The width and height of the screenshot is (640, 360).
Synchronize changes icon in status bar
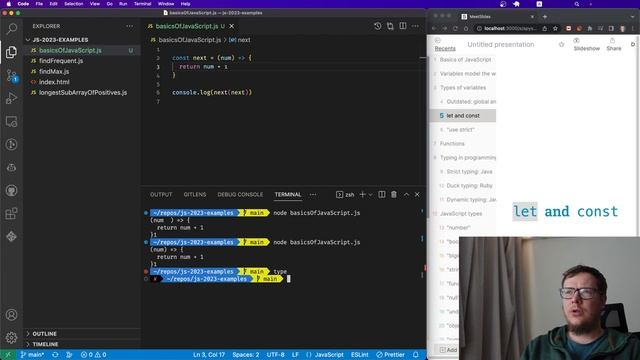coord(55,355)
